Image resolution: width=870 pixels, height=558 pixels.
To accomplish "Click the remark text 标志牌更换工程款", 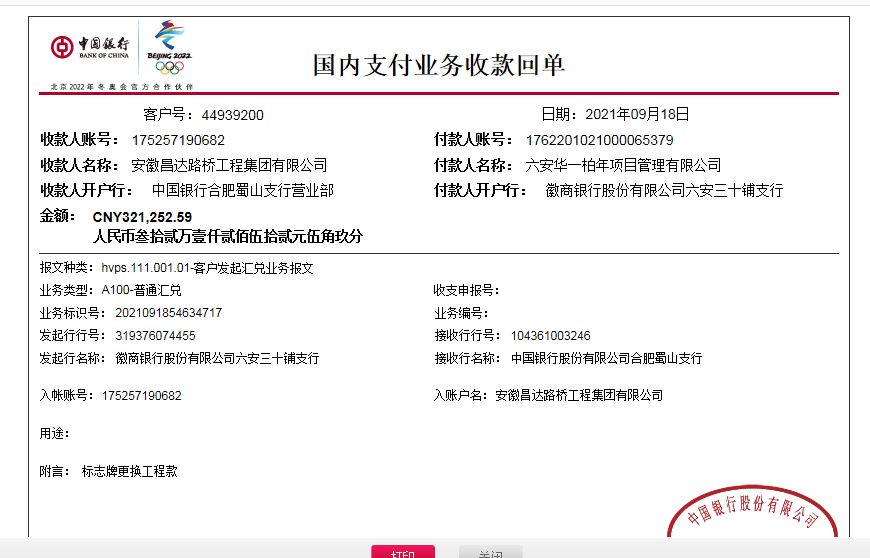I will pos(129,471).
